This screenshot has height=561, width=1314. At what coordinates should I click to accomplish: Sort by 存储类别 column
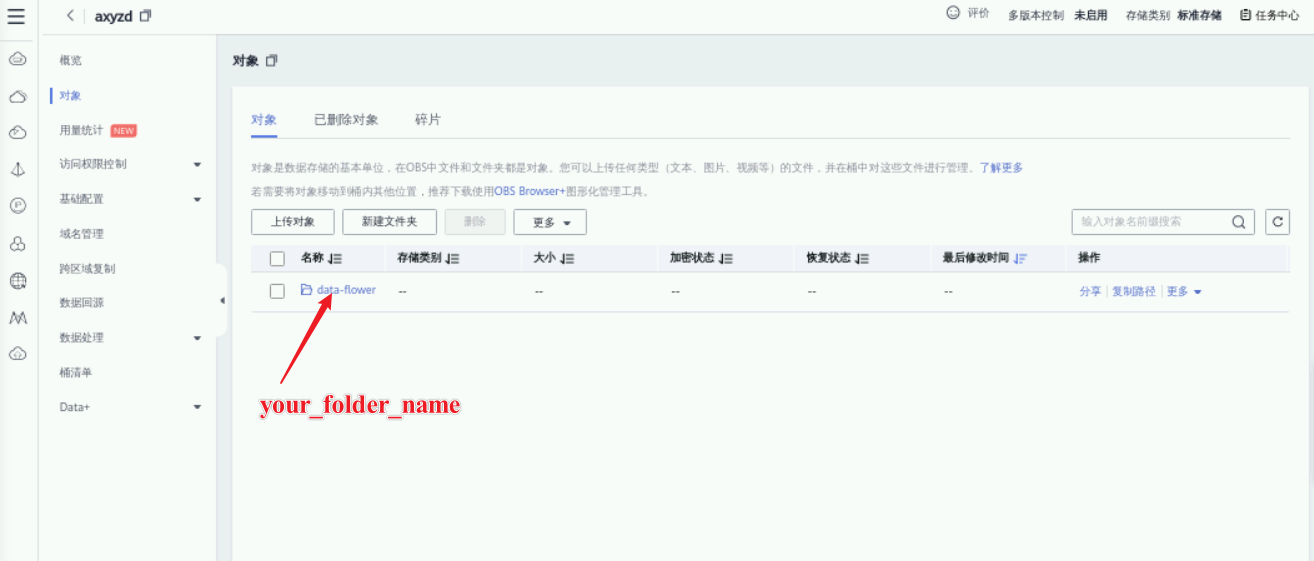(x=452, y=258)
